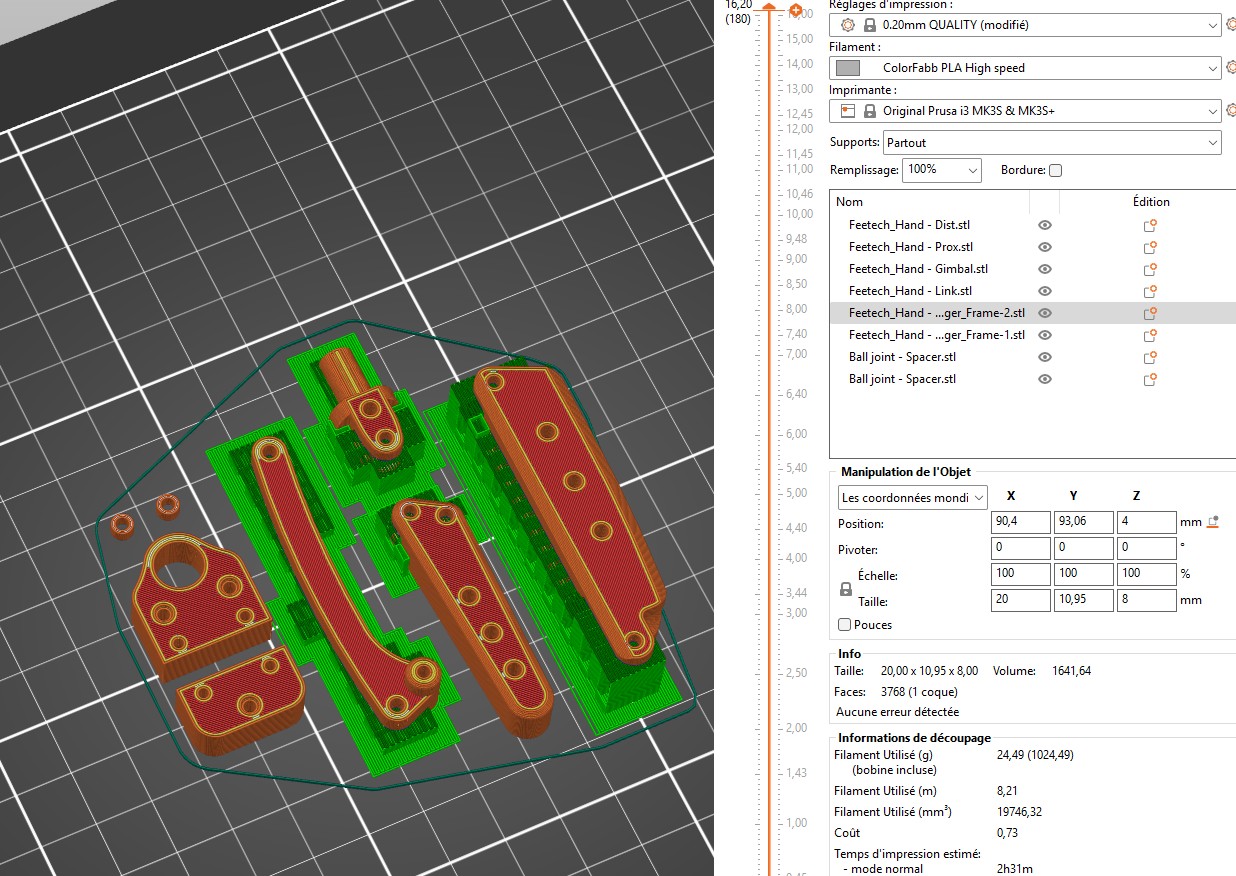Enable the Bordure checkbox
1236x876 pixels.
[1055, 170]
